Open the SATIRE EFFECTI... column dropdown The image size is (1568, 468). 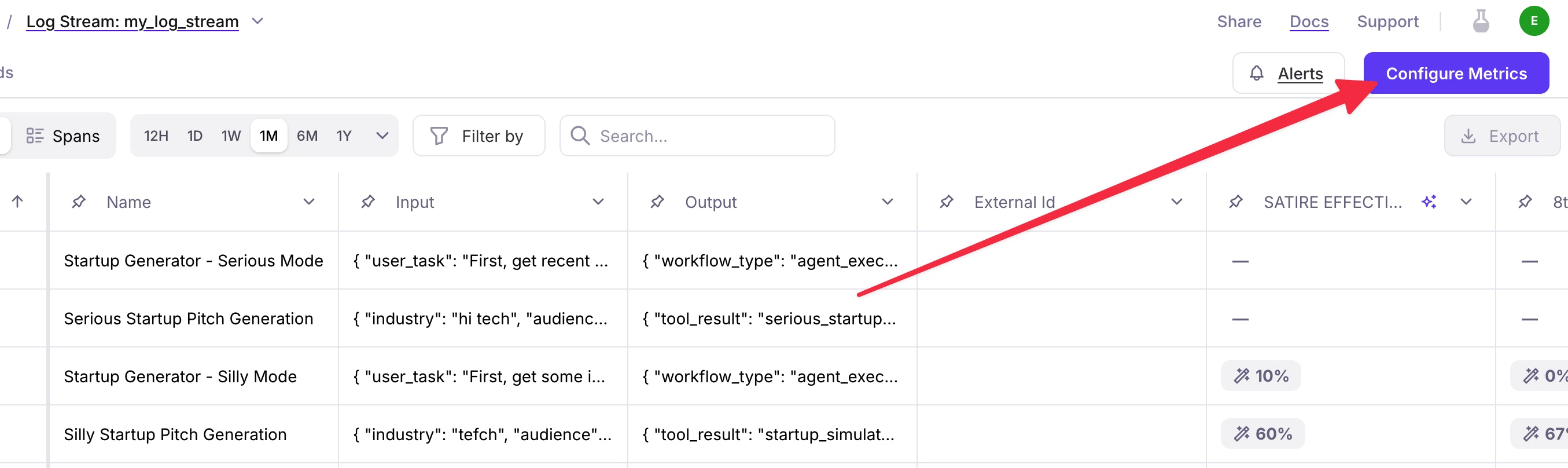click(x=1466, y=202)
